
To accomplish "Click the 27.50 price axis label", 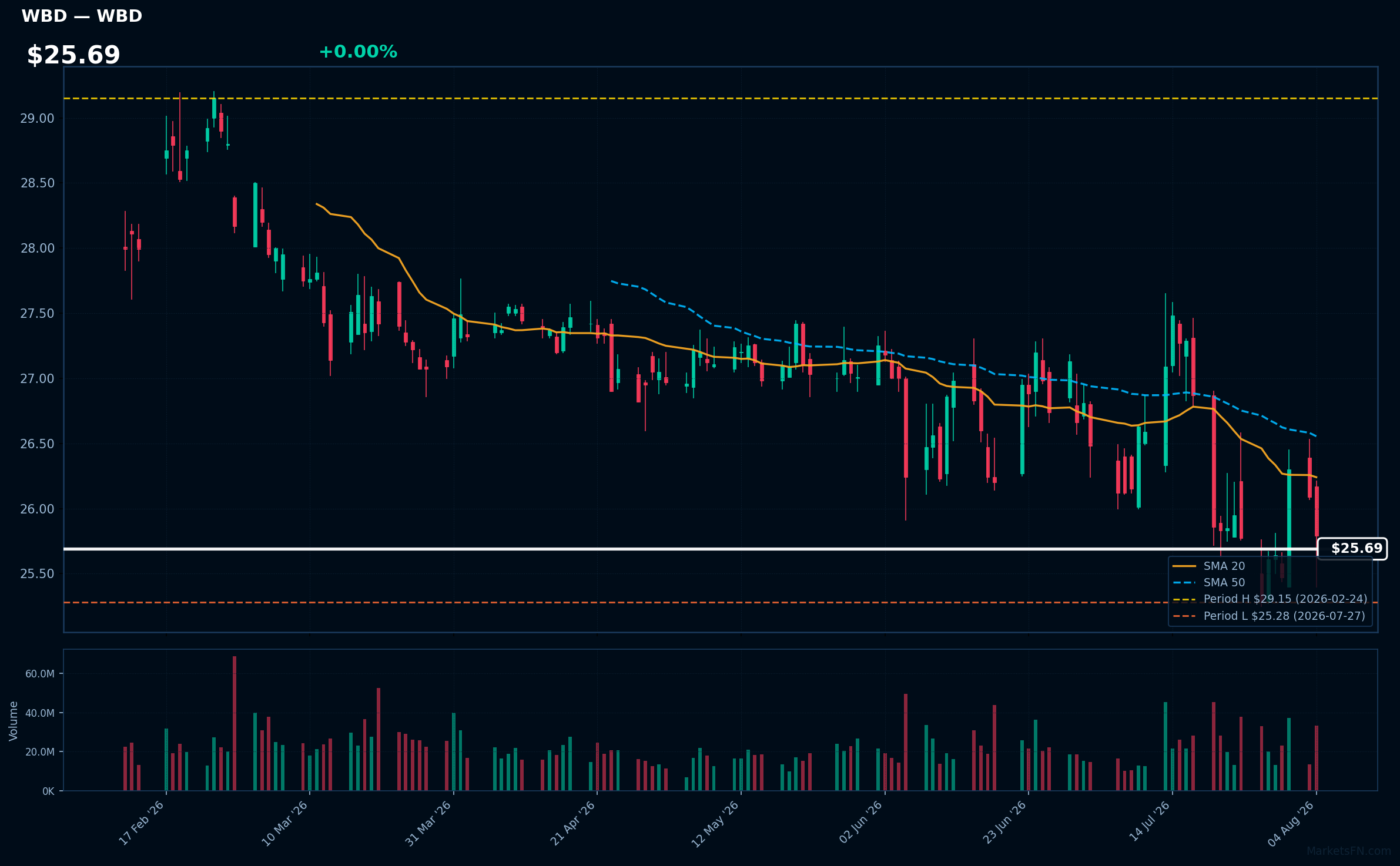I will (x=37, y=314).
